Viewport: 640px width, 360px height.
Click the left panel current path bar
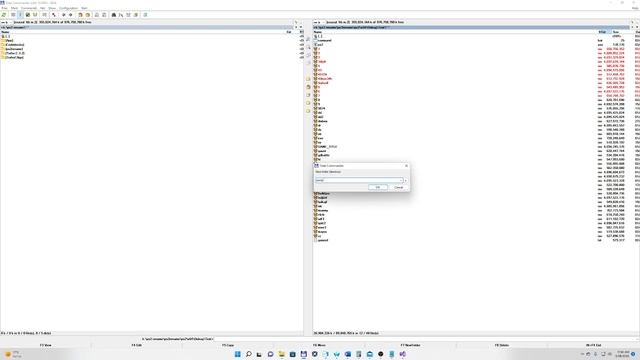(x=147, y=27)
